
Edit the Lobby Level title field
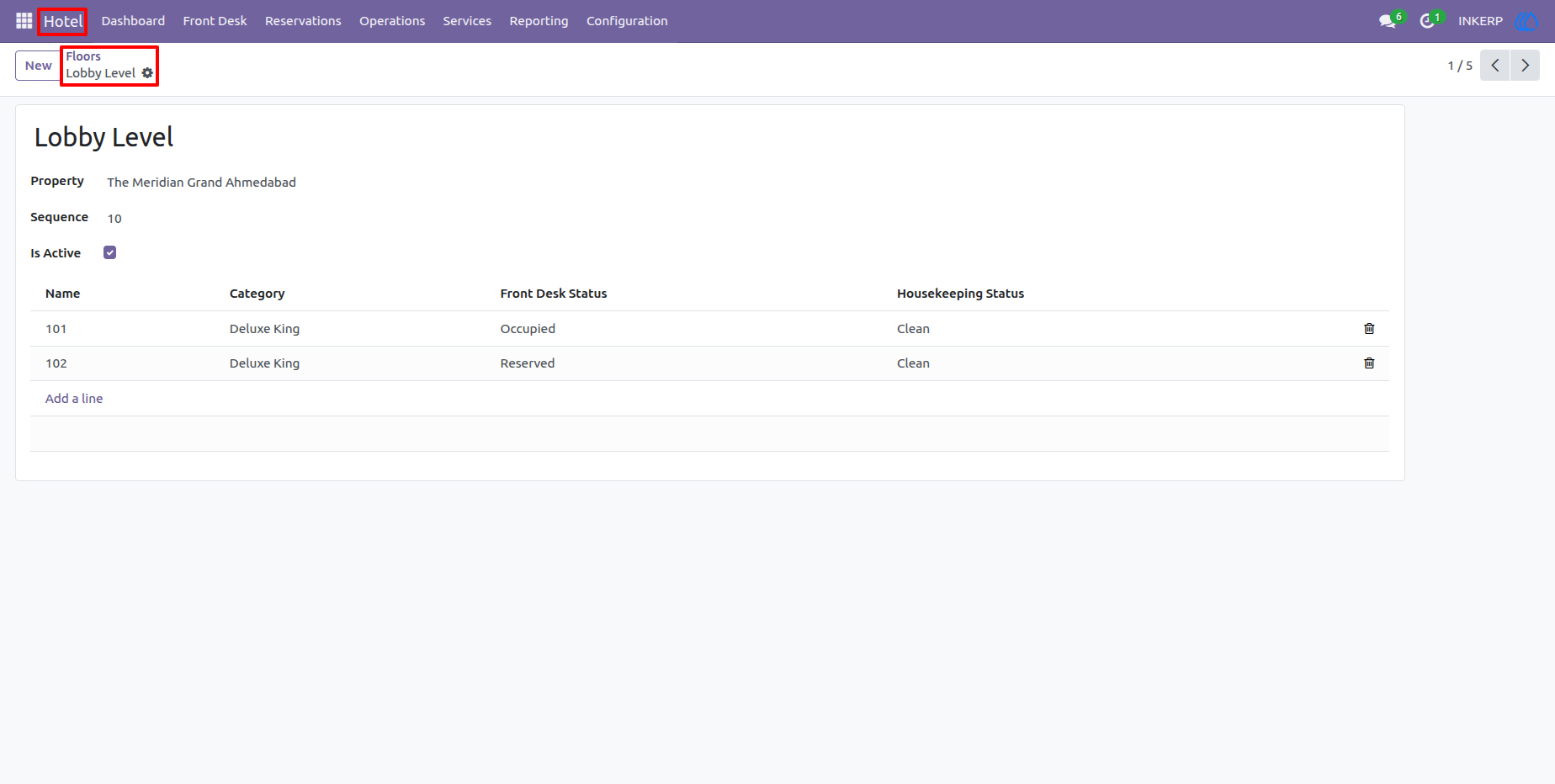point(103,137)
